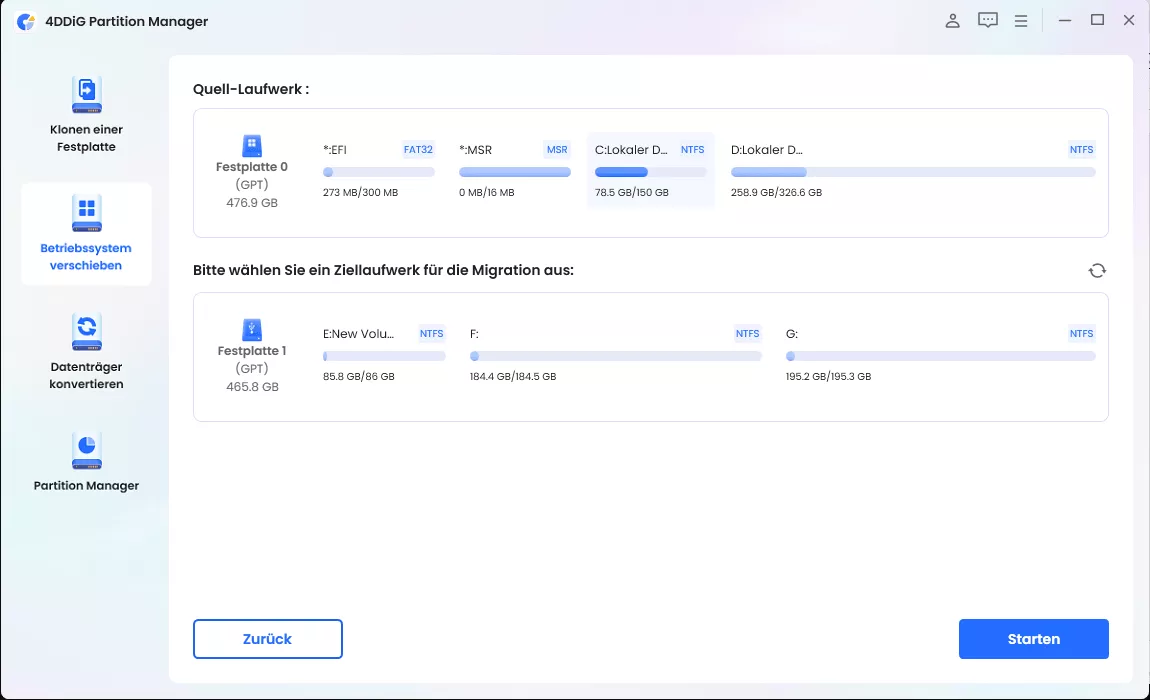Click the D: partition usage bar
Screen dimensions: 1150x700
click(913, 172)
